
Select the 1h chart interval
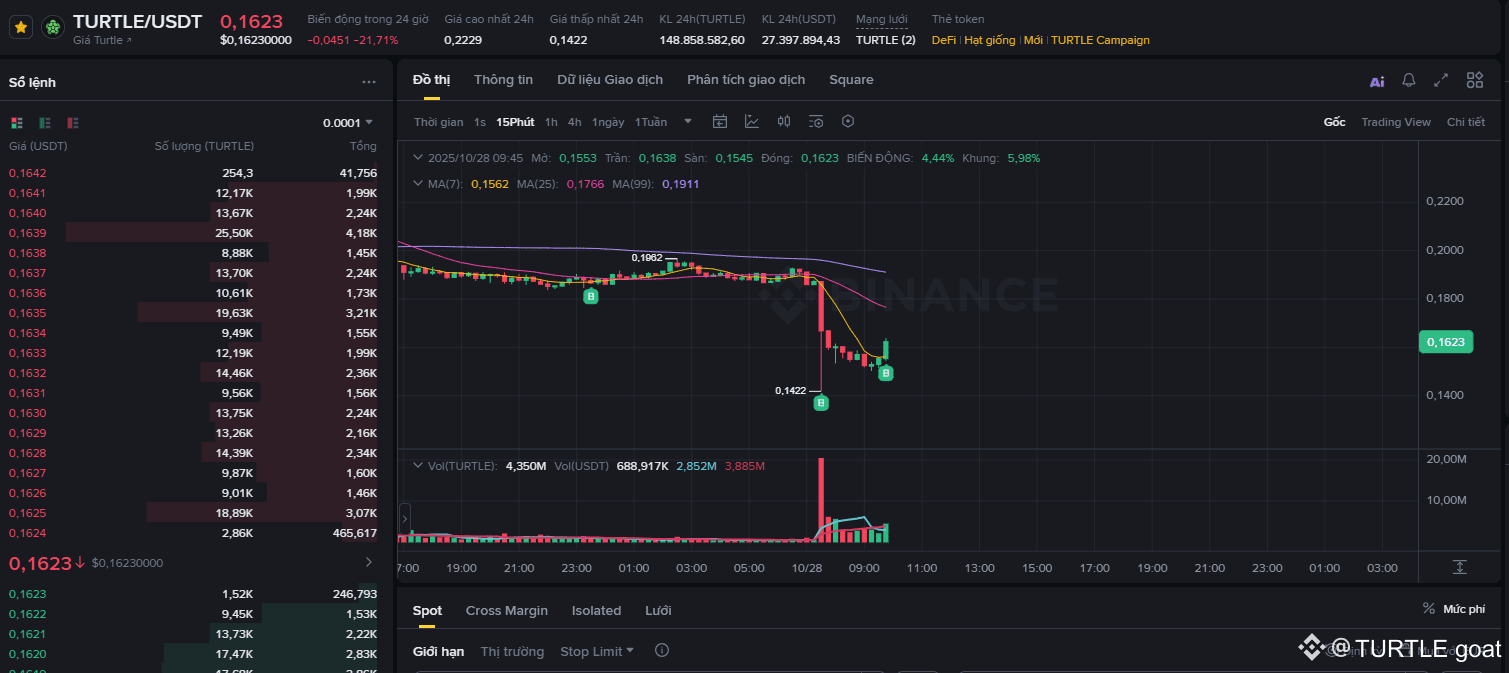click(x=551, y=122)
